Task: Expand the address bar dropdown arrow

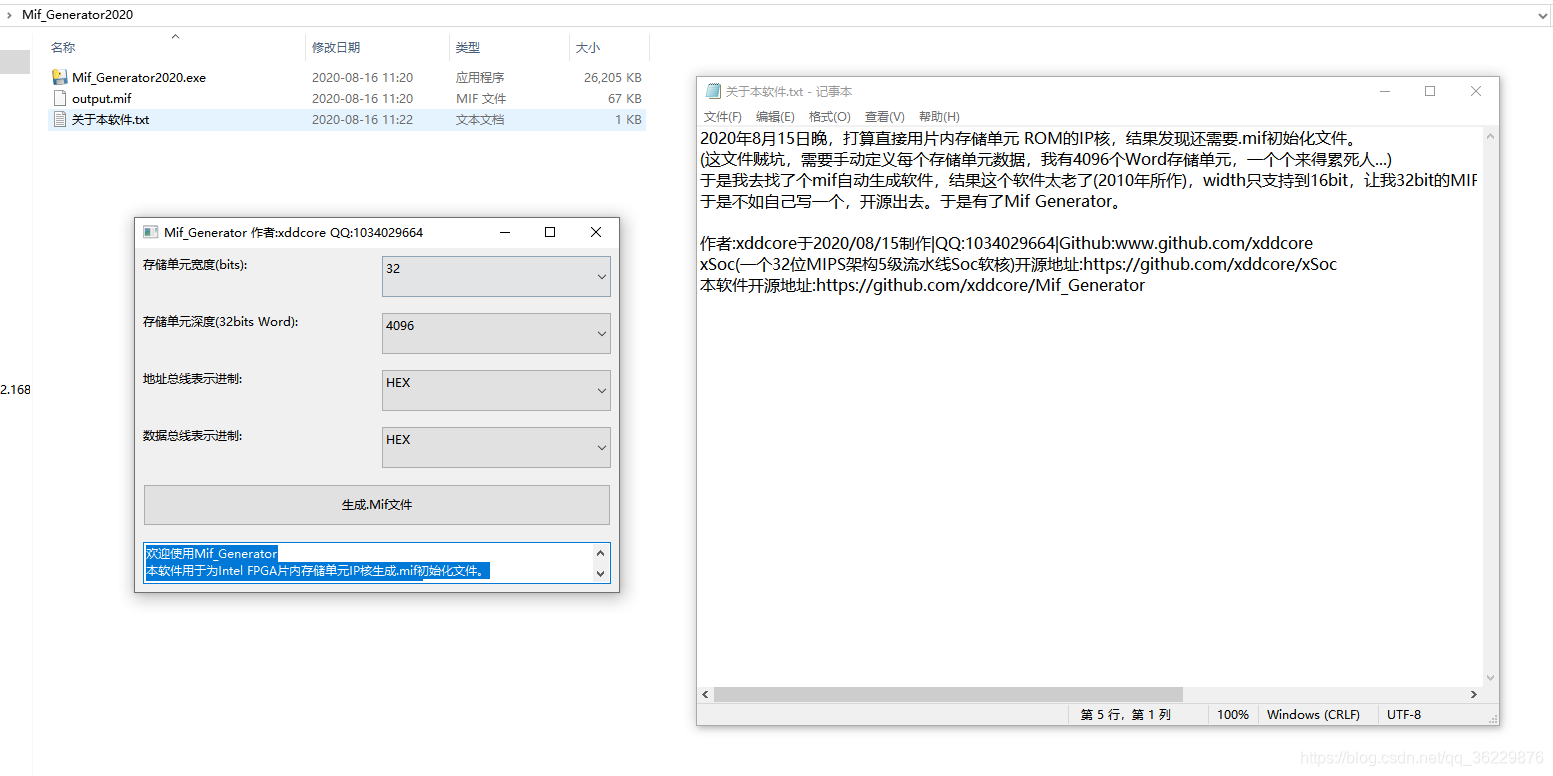Action: (1542, 14)
